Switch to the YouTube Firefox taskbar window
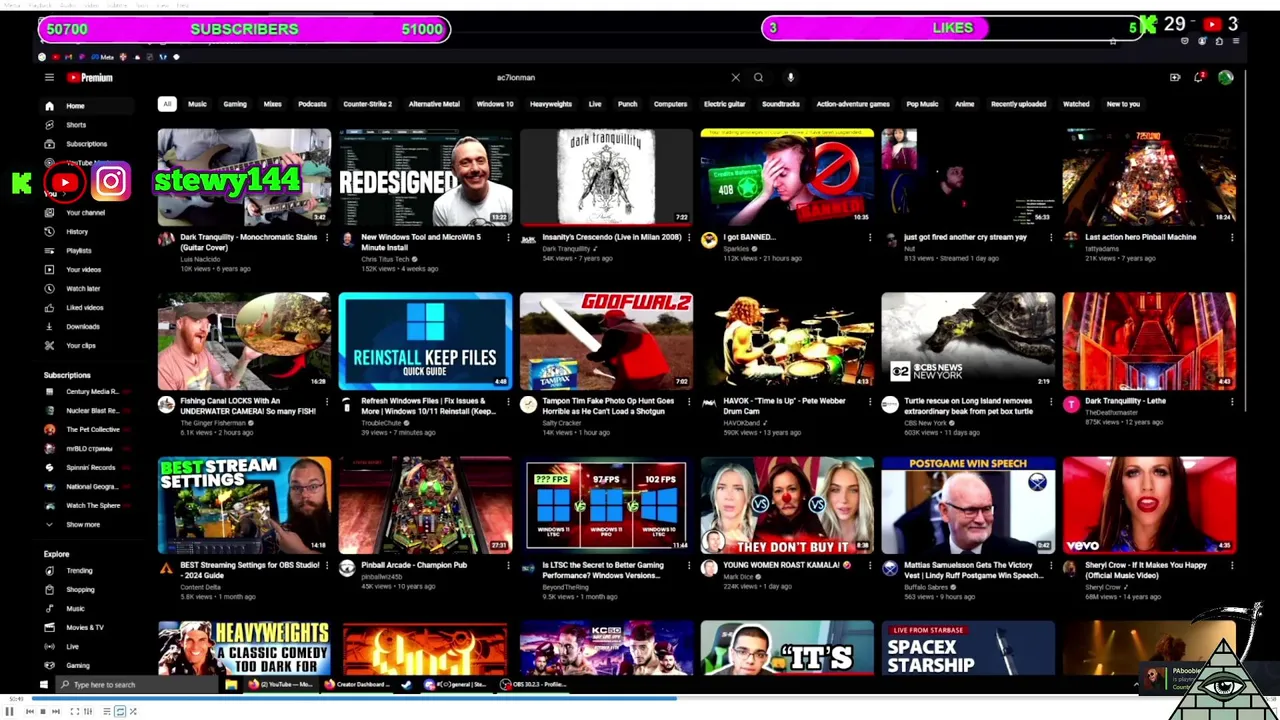This screenshot has height=720, width=1280. [282, 685]
